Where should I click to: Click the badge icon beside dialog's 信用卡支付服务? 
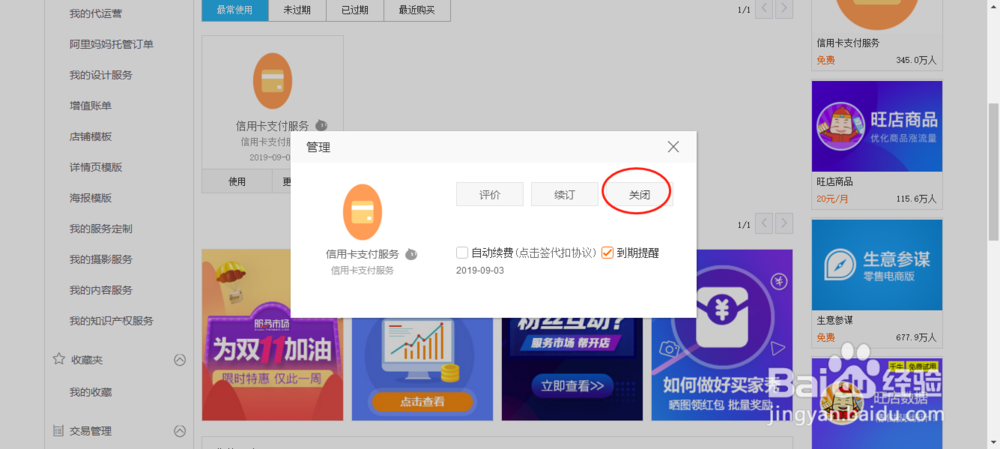pos(411,254)
